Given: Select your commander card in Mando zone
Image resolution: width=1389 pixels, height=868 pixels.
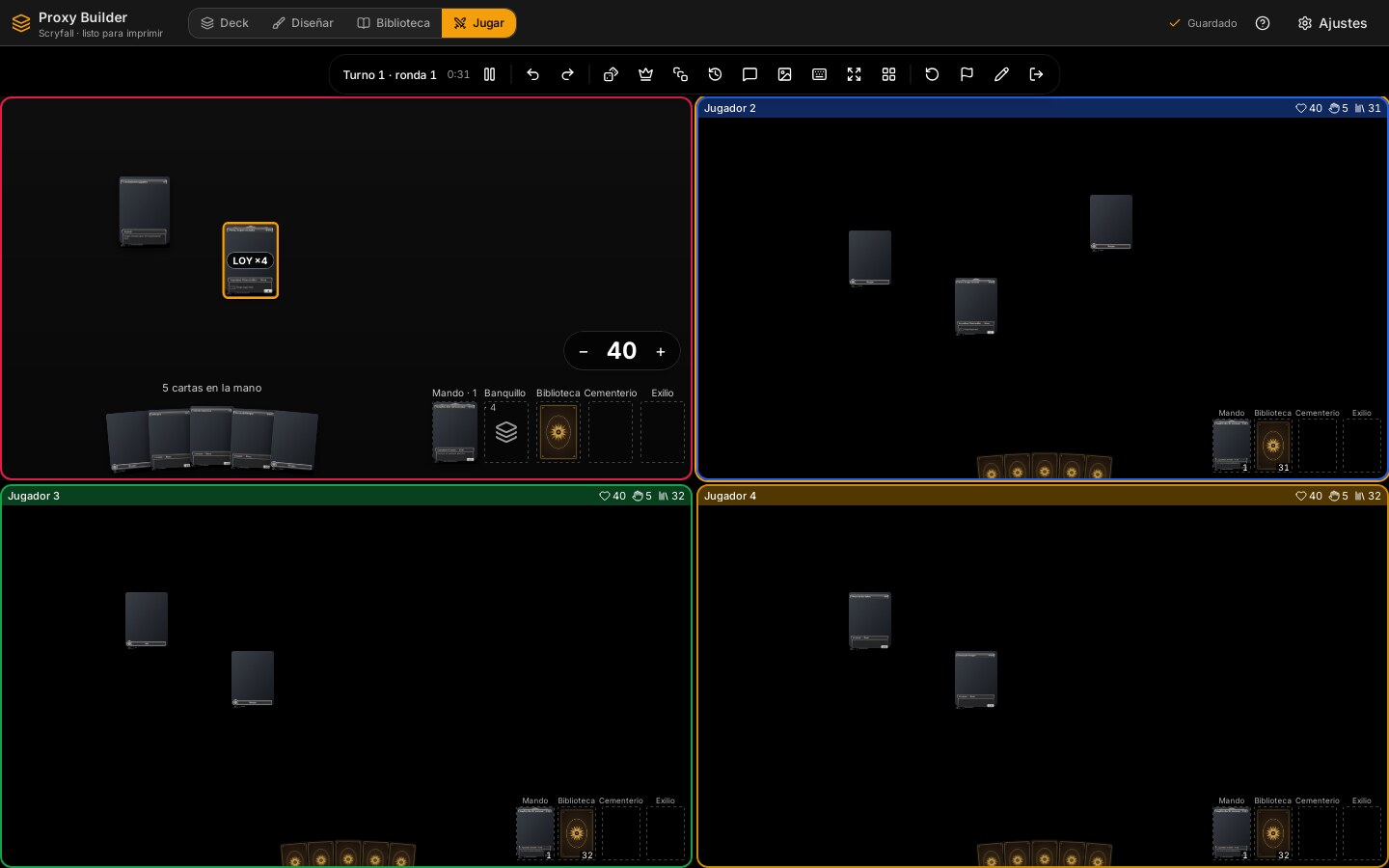Looking at the screenshot, I should click(454, 432).
